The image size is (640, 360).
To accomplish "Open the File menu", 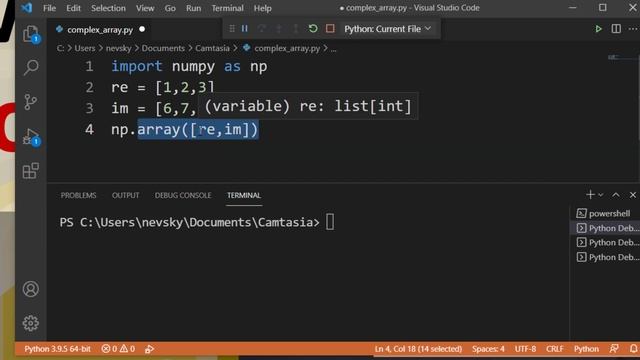I will click(x=49, y=8).
